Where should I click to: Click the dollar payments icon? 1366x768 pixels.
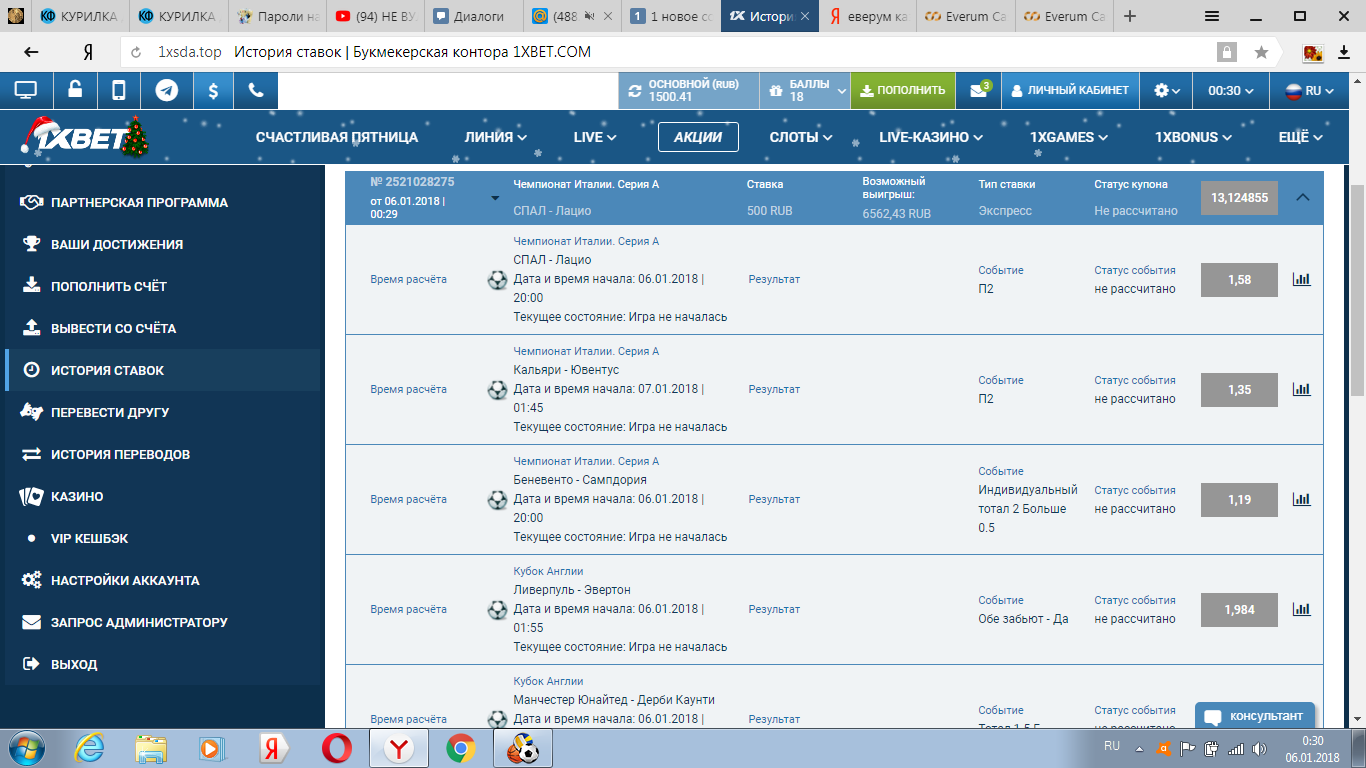[x=213, y=90]
